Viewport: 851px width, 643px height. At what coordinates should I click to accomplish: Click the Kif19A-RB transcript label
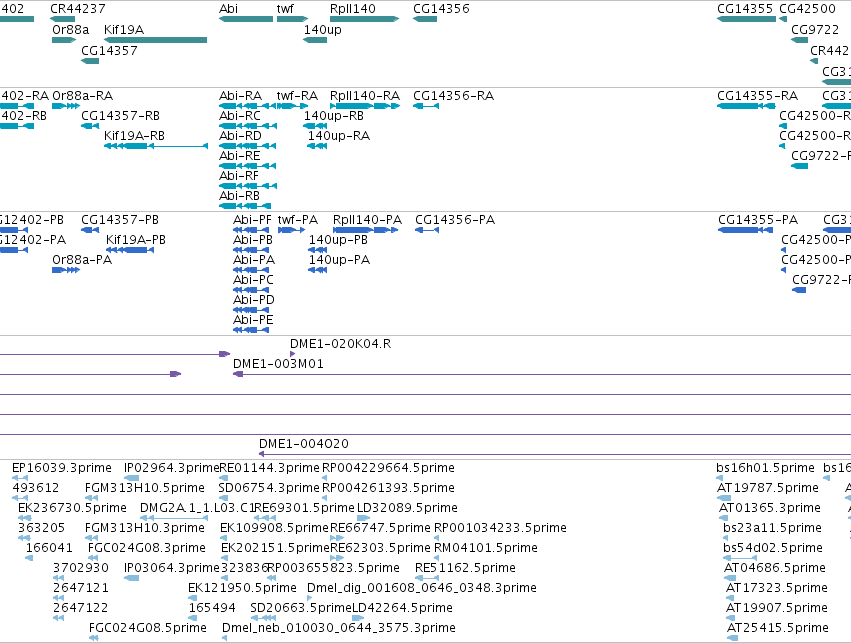(134, 136)
